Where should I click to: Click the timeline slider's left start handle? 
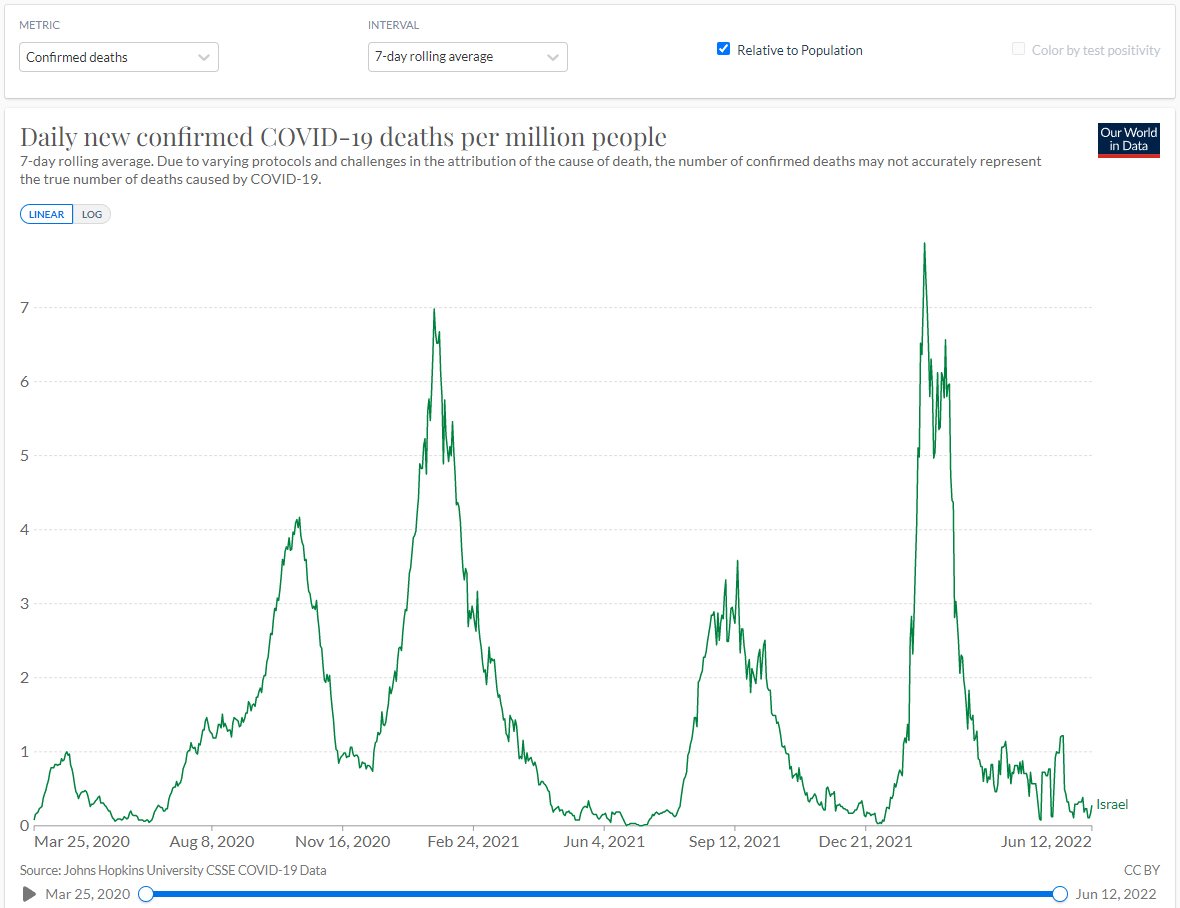point(146,893)
